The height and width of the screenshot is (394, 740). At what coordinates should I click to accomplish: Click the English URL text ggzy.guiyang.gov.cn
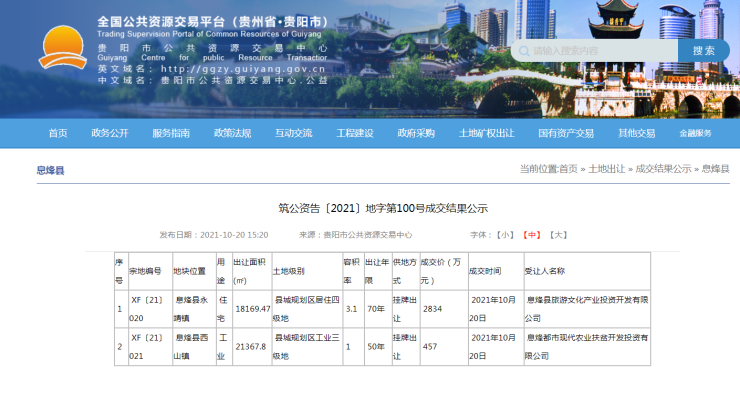point(243,69)
